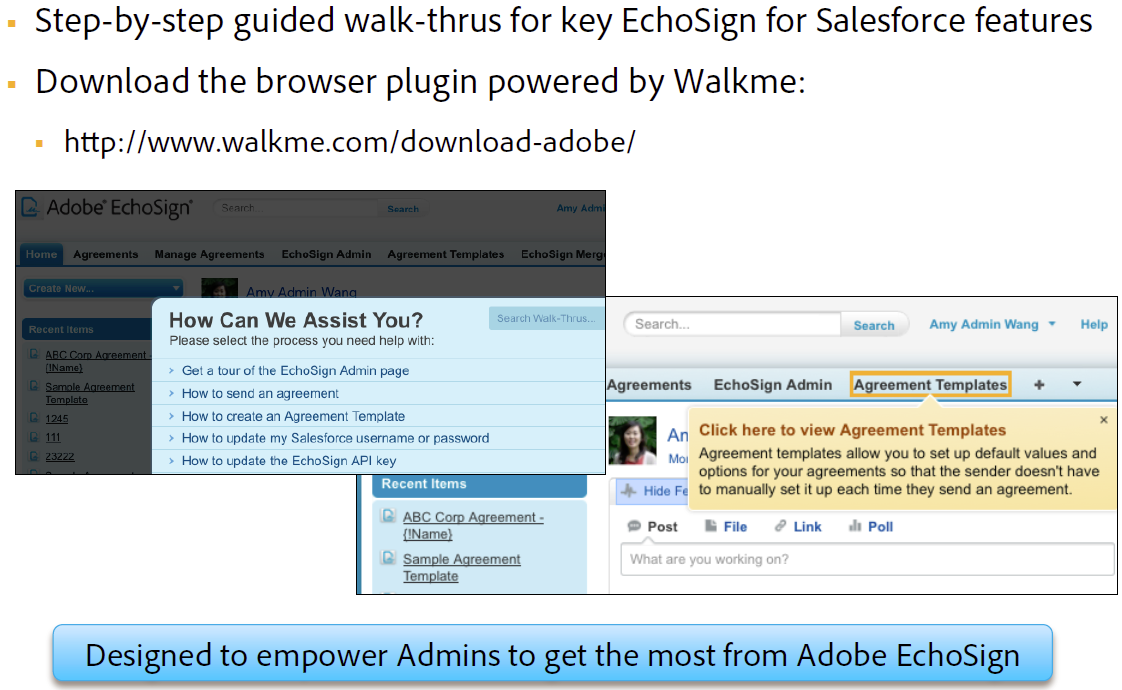Click the Adobe EchoSign logo icon

pos(28,207)
